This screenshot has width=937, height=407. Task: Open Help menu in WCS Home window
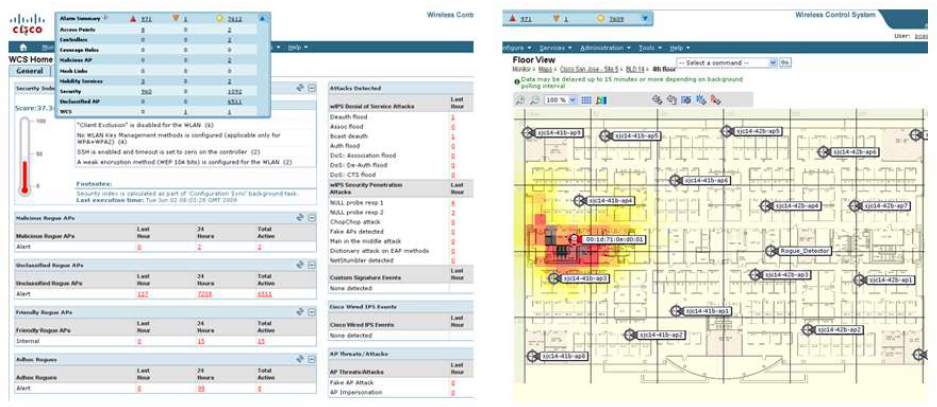point(298,47)
